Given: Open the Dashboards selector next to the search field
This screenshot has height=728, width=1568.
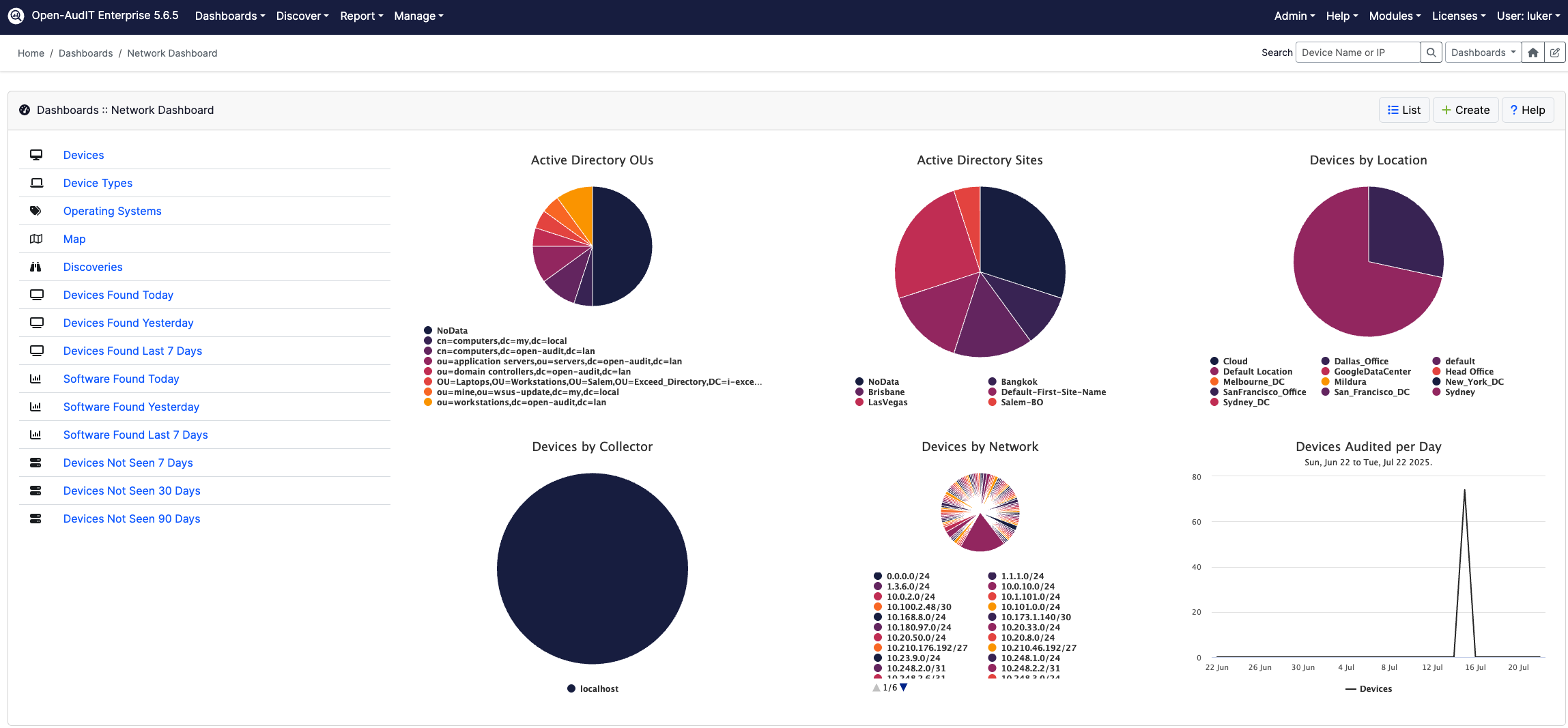Looking at the screenshot, I should pos(1482,52).
